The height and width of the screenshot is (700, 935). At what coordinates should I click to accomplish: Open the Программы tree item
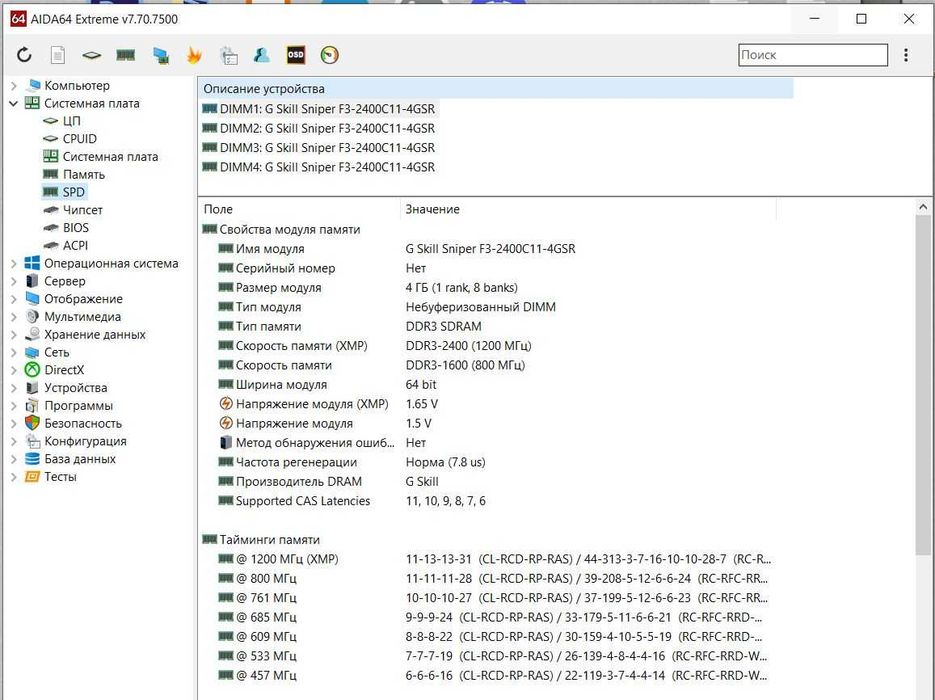tap(69, 406)
